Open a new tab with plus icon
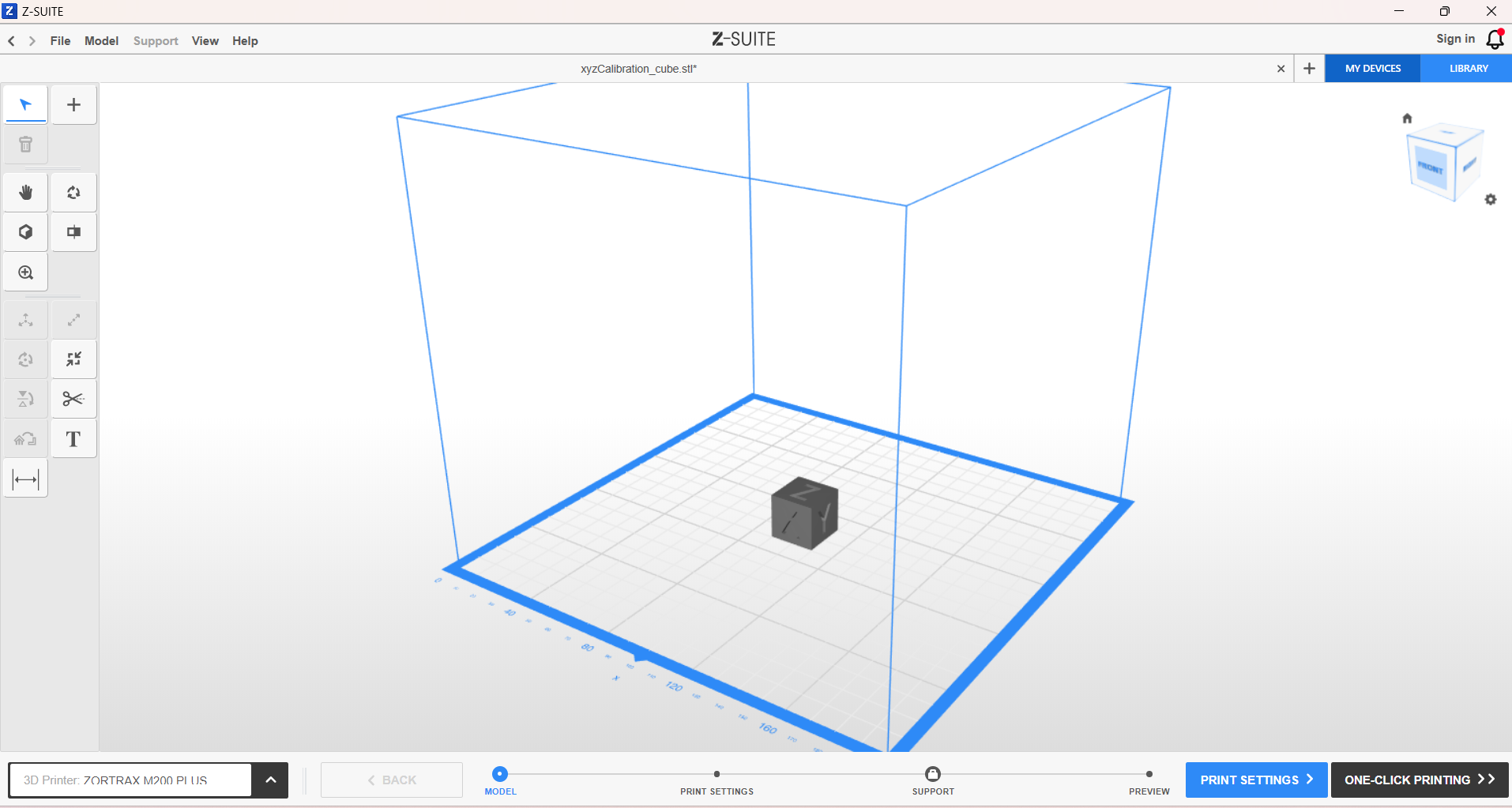Screen dimensions: 1512x808 (x=1309, y=69)
